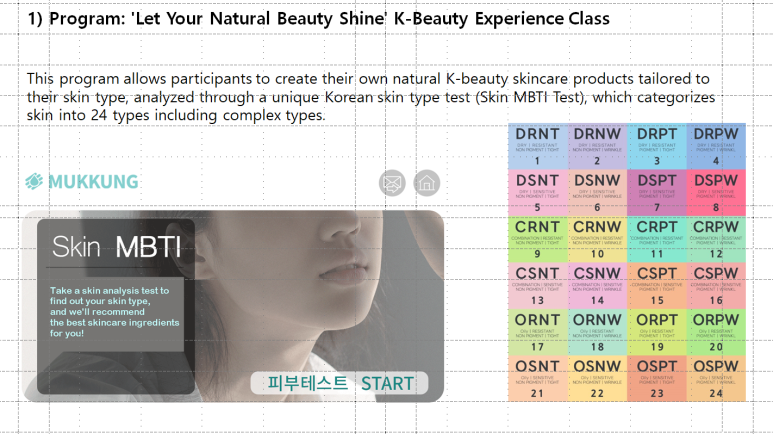This screenshot has width=773, height=434.
Task: Select the CRPW number 12 tile
Action: tap(716, 240)
